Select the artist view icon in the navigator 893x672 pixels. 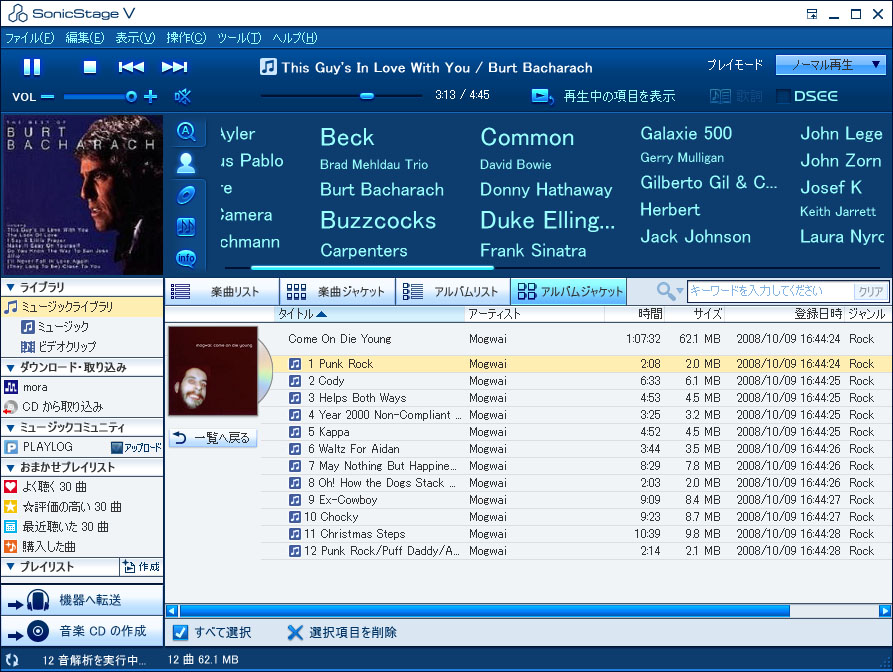click(185, 163)
